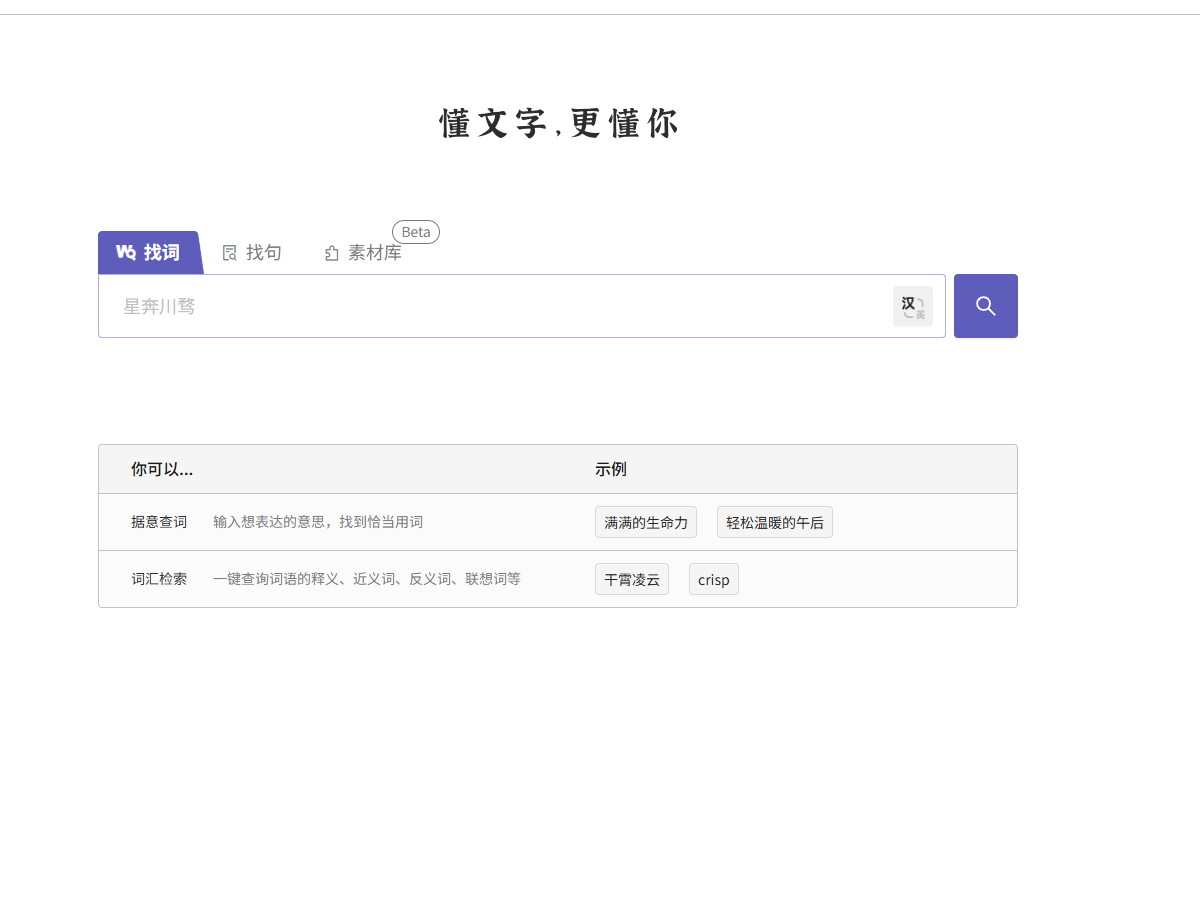This screenshot has width=1200, height=904.
Task: Choose the 轻松温暖的午后 example chip
Action: tap(774, 522)
